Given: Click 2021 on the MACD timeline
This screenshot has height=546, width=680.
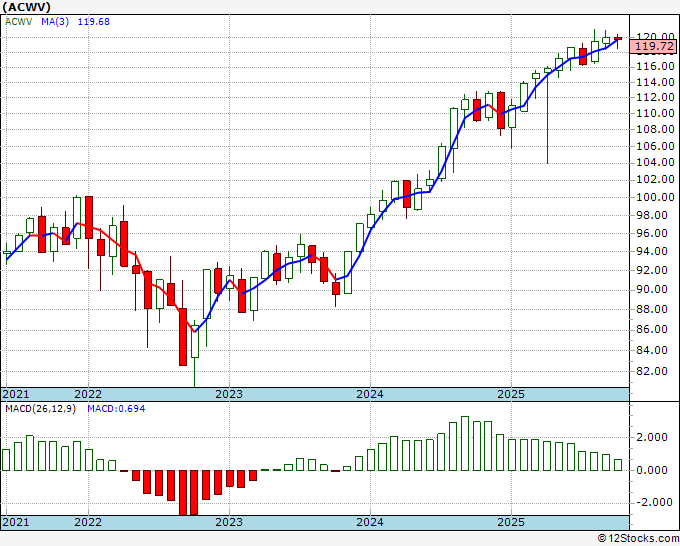Looking at the screenshot, I should 16,522.
